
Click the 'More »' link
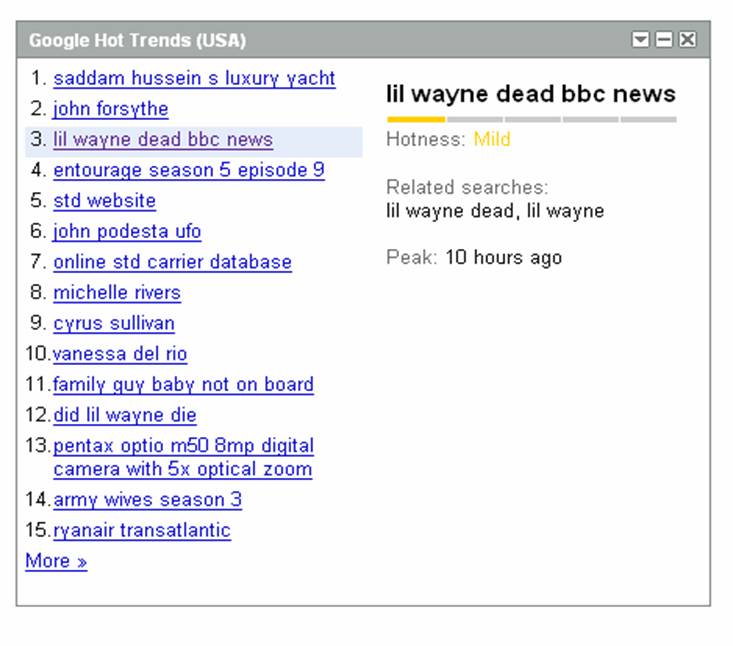coord(56,561)
